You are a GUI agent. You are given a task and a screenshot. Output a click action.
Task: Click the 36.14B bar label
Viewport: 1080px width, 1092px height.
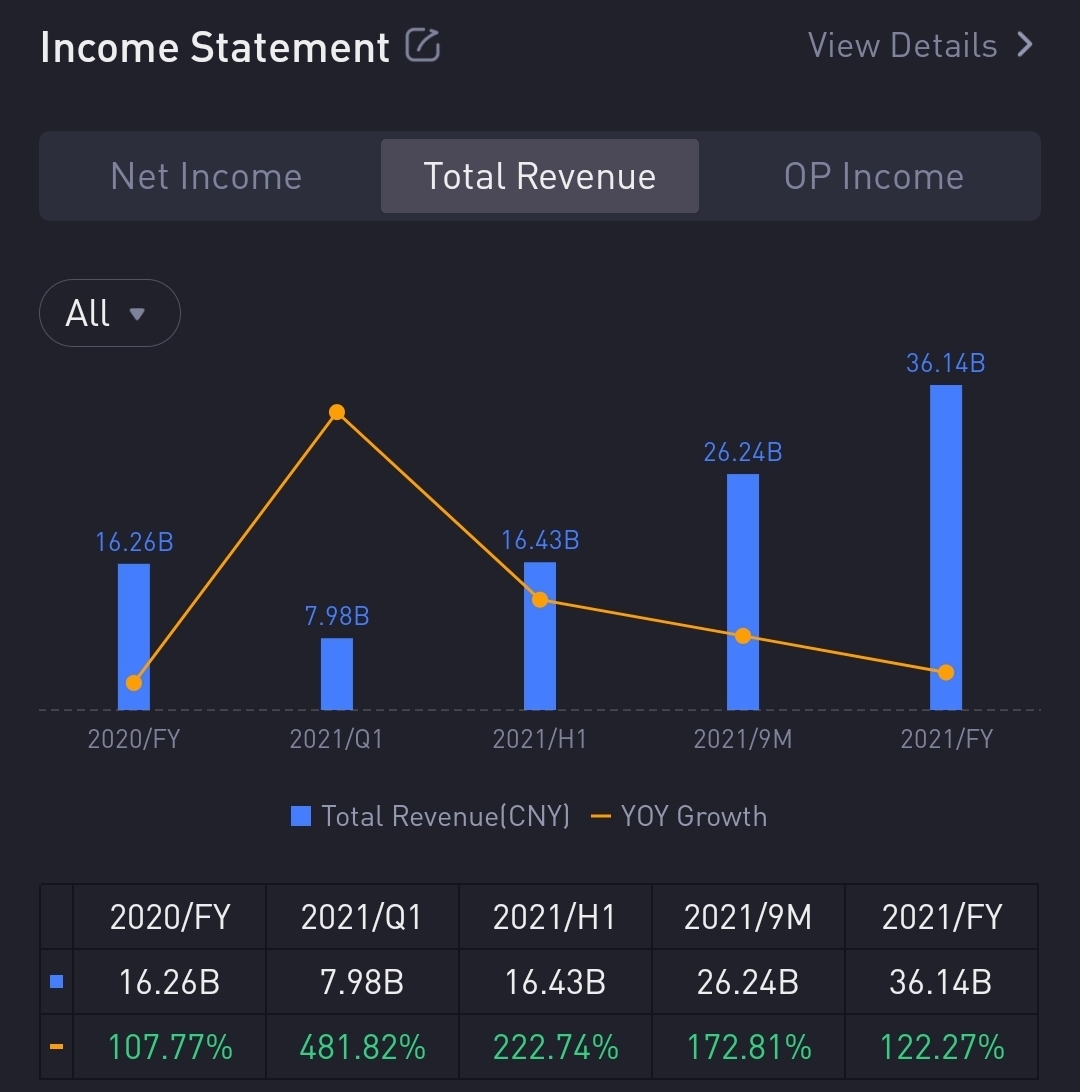point(946,363)
